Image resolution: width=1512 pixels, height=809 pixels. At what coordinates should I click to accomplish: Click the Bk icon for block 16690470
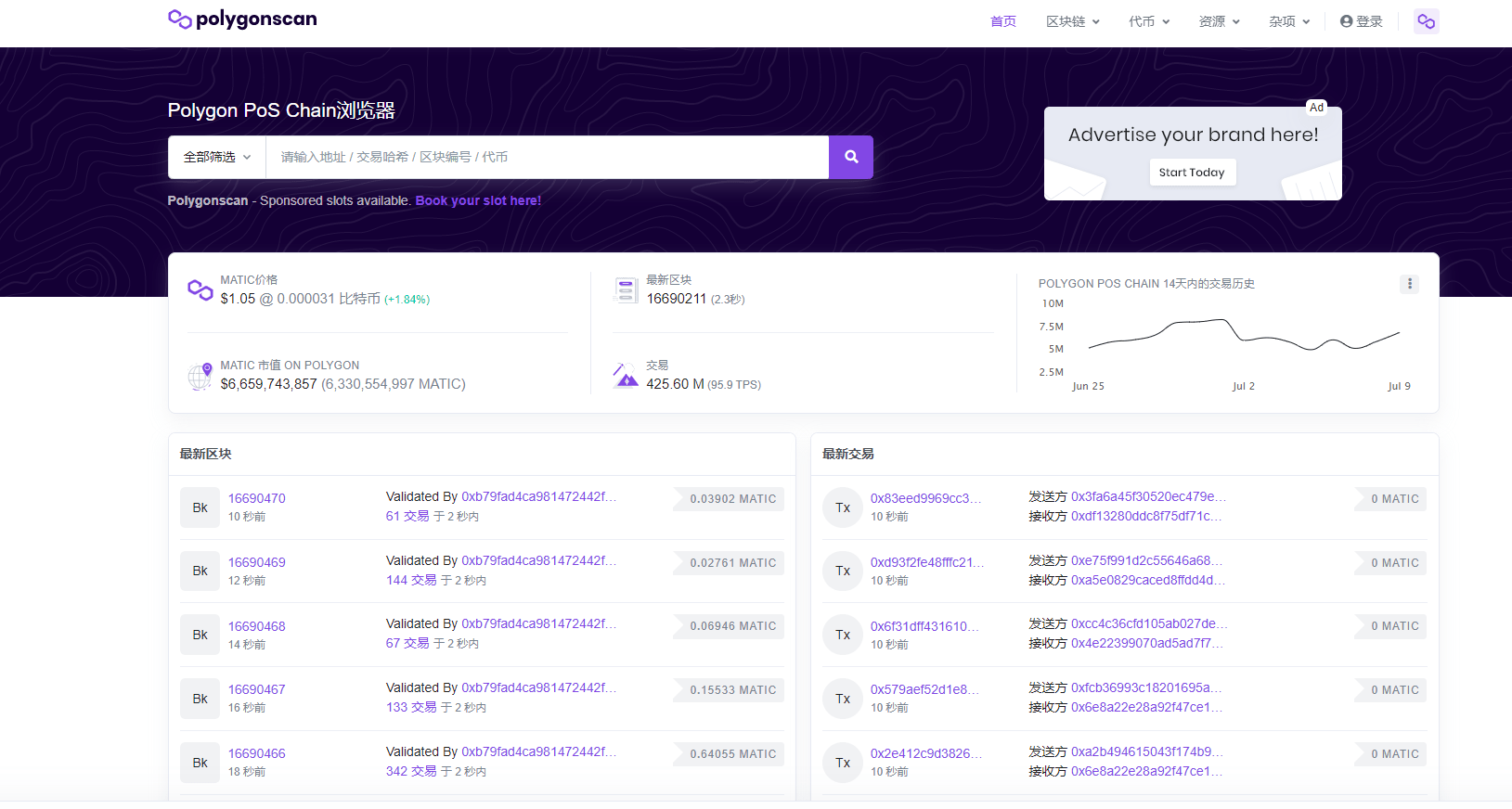click(200, 507)
